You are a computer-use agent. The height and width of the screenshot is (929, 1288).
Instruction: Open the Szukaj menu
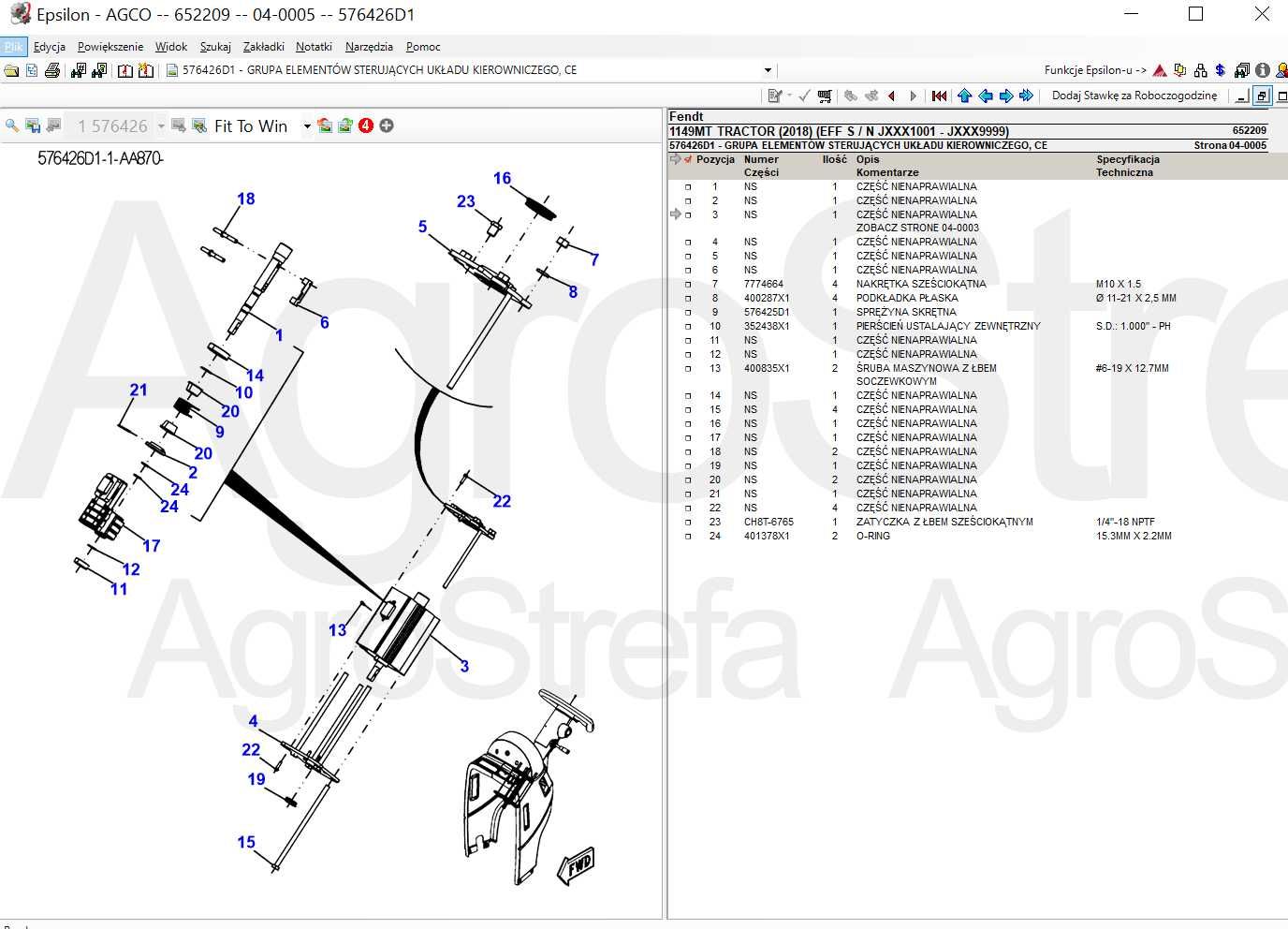[215, 47]
